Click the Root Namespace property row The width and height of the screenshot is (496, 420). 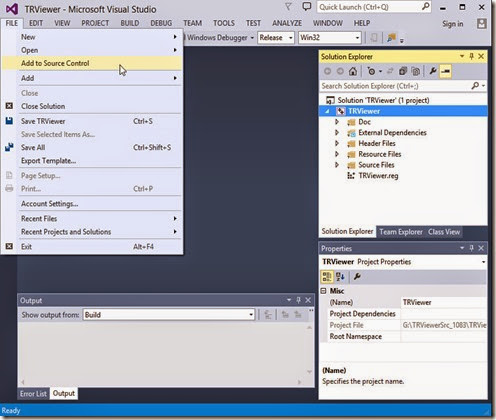(403, 336)
